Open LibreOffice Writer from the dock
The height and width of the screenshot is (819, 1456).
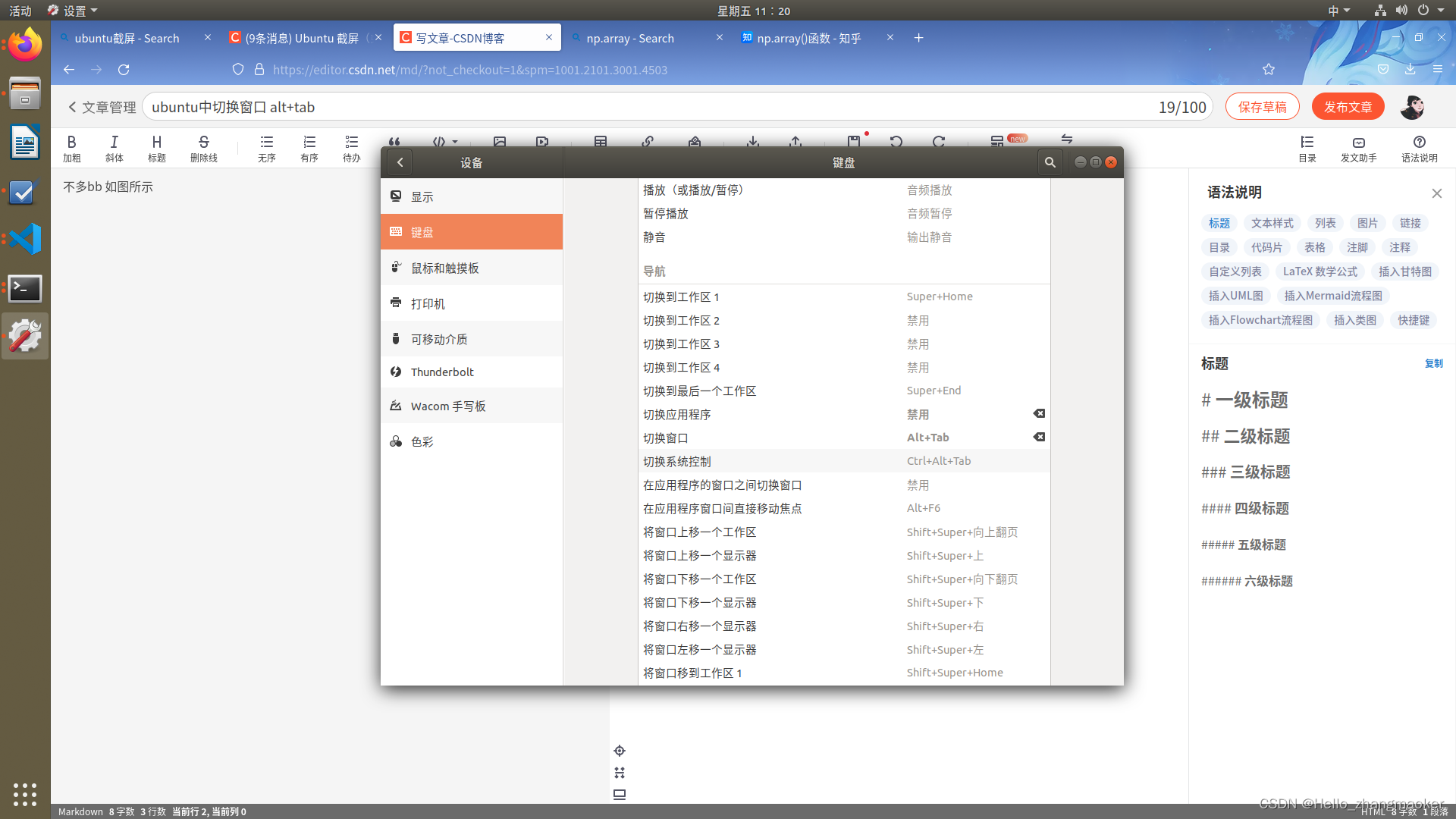25,142
